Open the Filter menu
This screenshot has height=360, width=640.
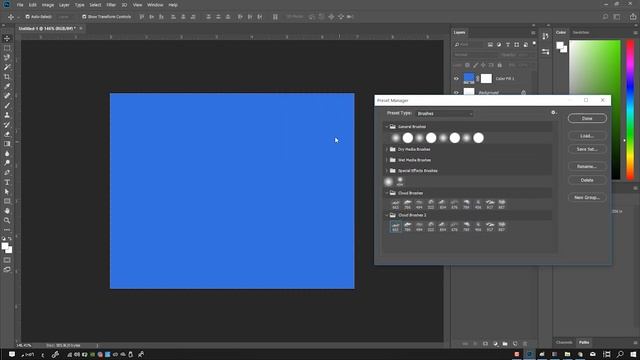tap(111, 5)
